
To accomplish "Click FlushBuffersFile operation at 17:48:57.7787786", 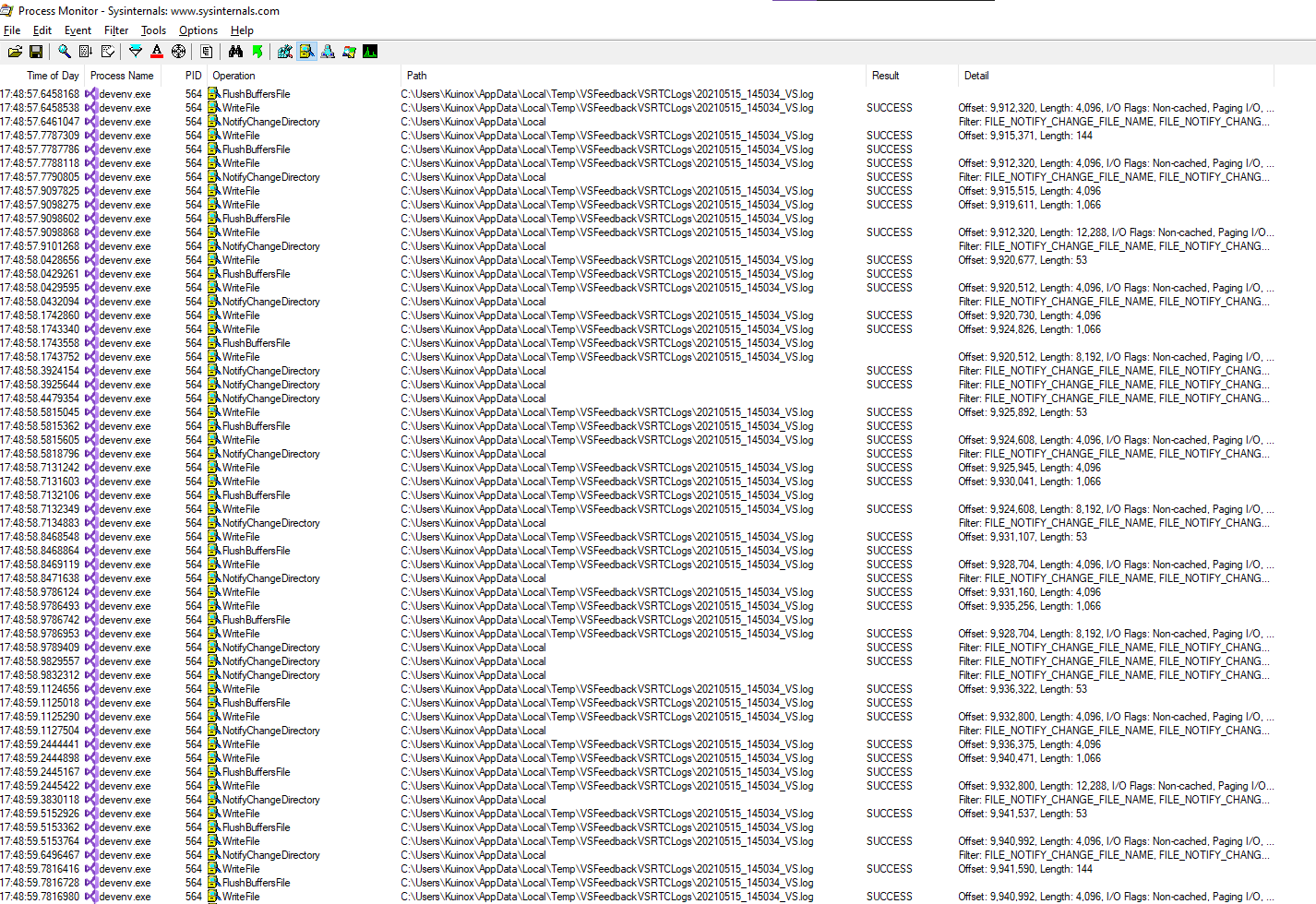I will pyautogui.click(x=256, y=149).
